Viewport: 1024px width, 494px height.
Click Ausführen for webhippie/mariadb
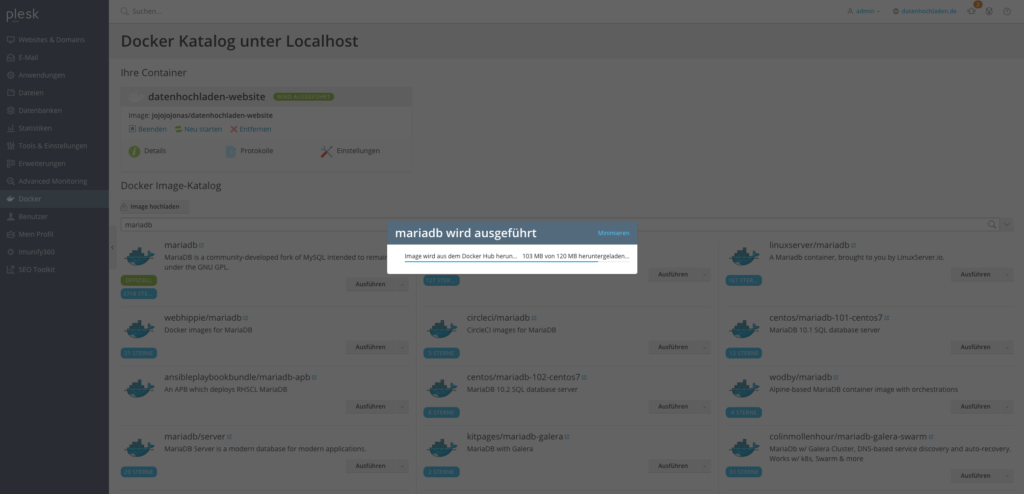point(370,347)
